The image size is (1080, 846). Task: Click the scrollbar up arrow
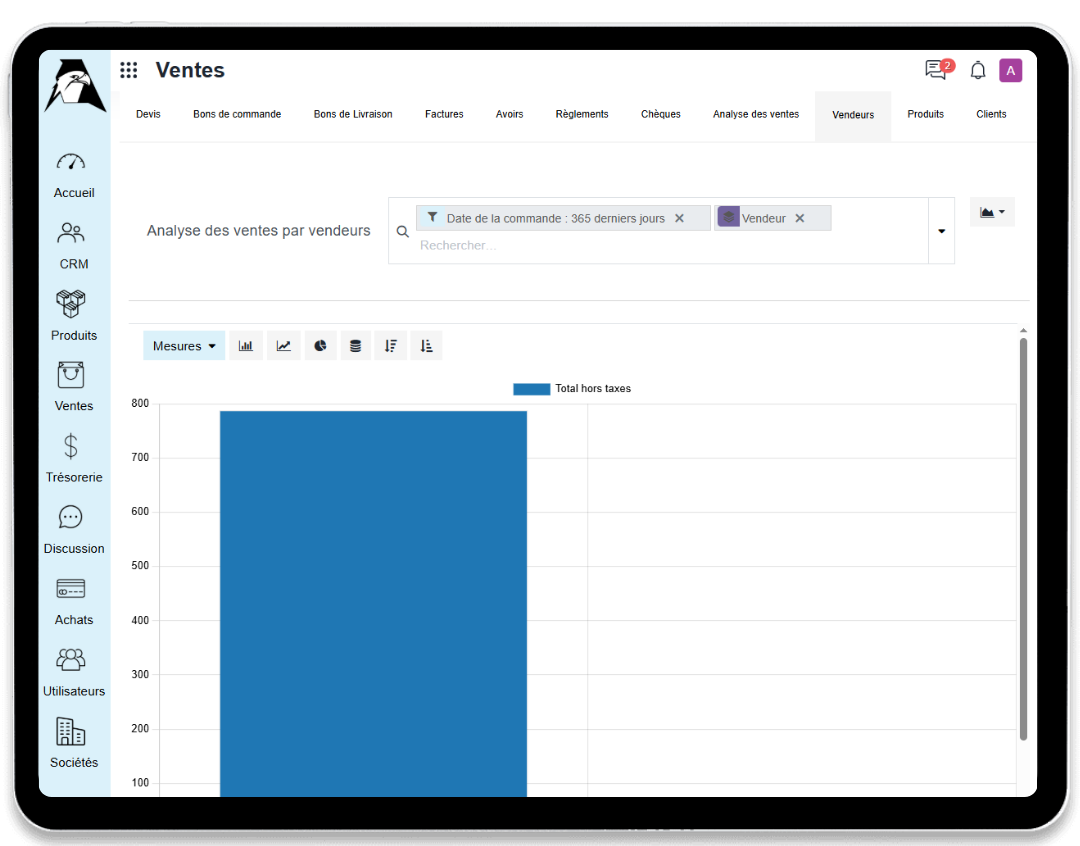(x=1024, y=331)
